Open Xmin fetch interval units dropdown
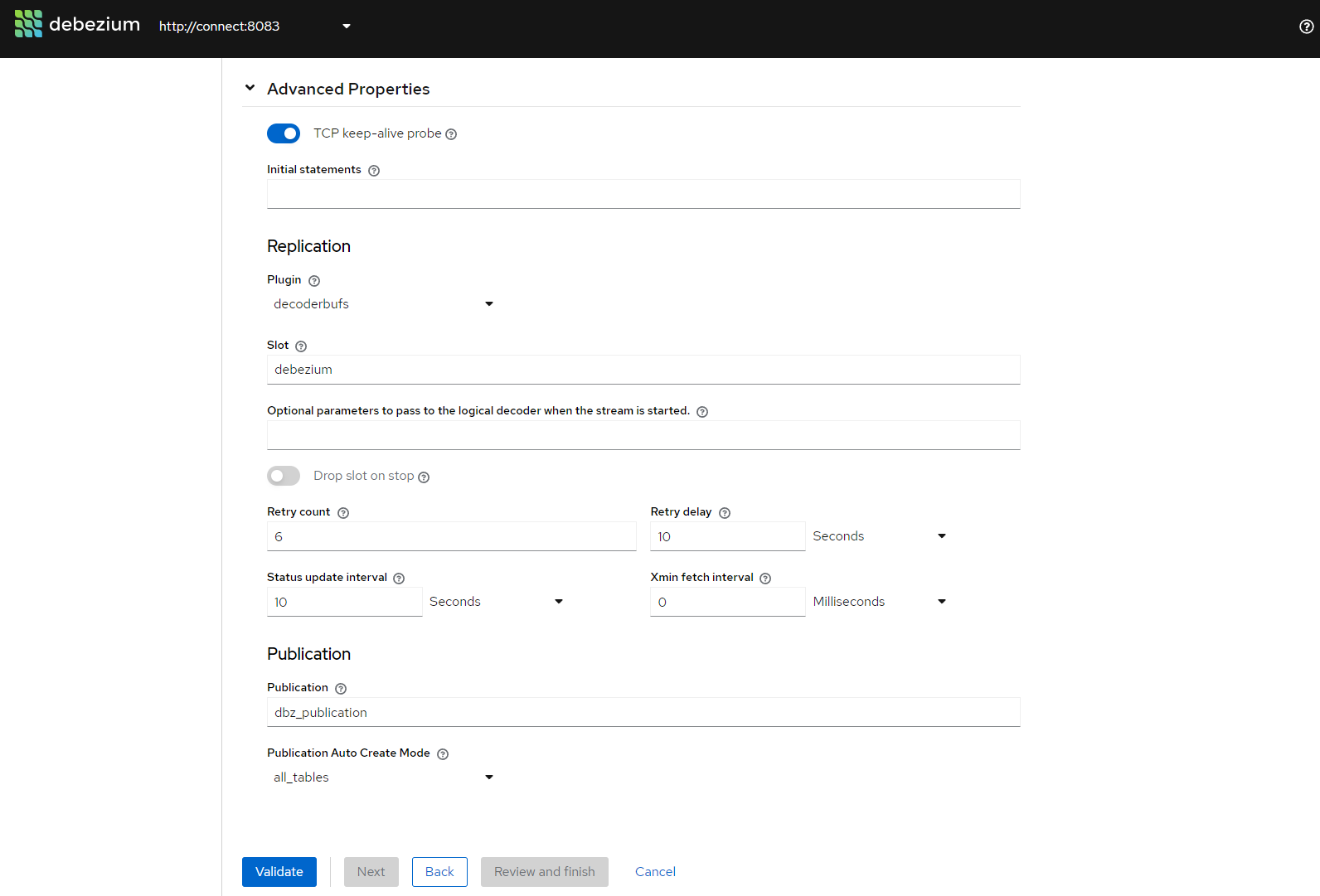 pyautogui.click(x=880, y=602)
